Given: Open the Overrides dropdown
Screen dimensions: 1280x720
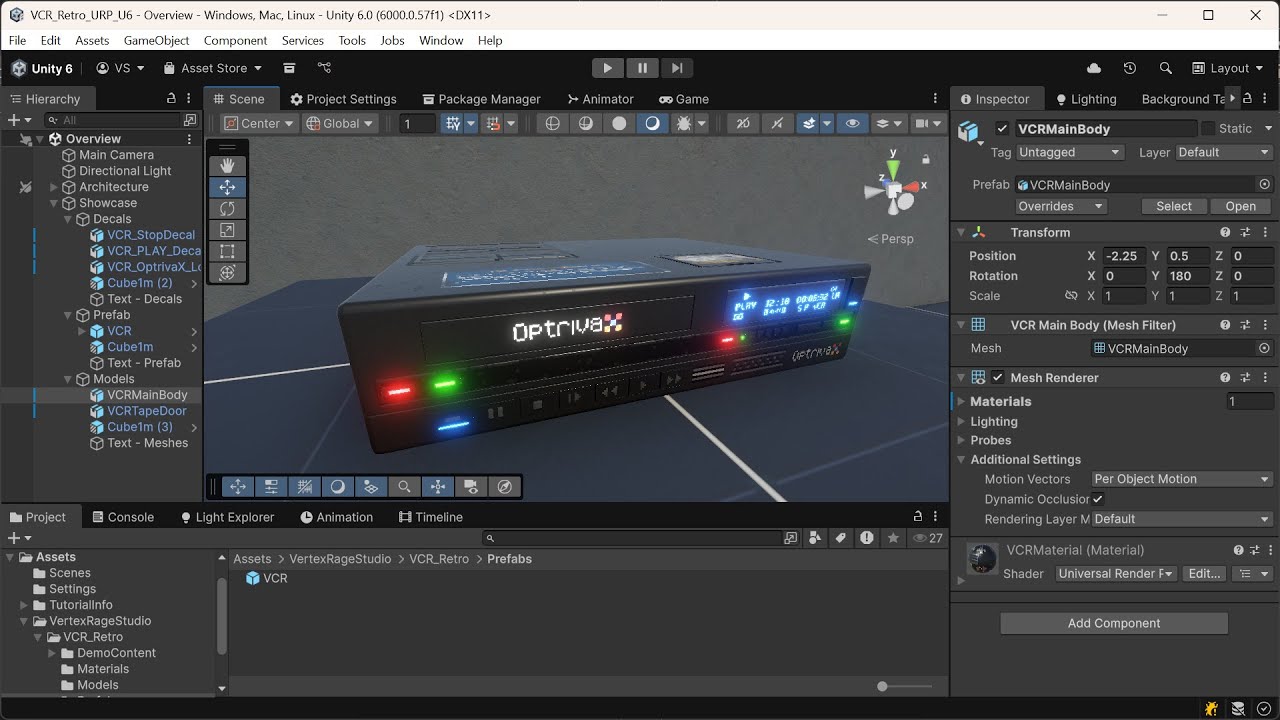Looking at the screenshot, I should click(x=1061, y=206).
